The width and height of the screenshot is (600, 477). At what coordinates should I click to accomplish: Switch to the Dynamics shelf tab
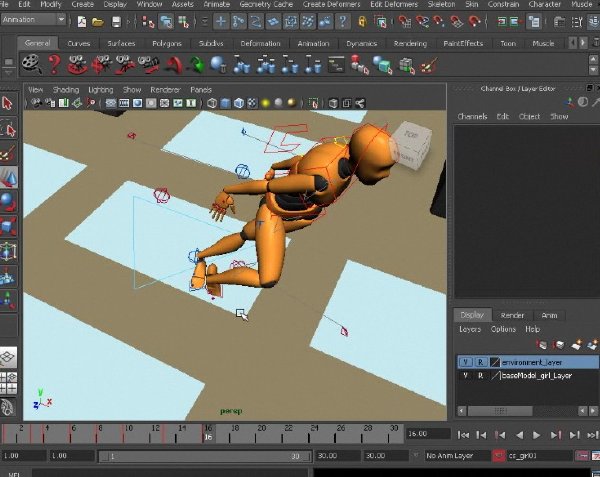tap(362, 43)
